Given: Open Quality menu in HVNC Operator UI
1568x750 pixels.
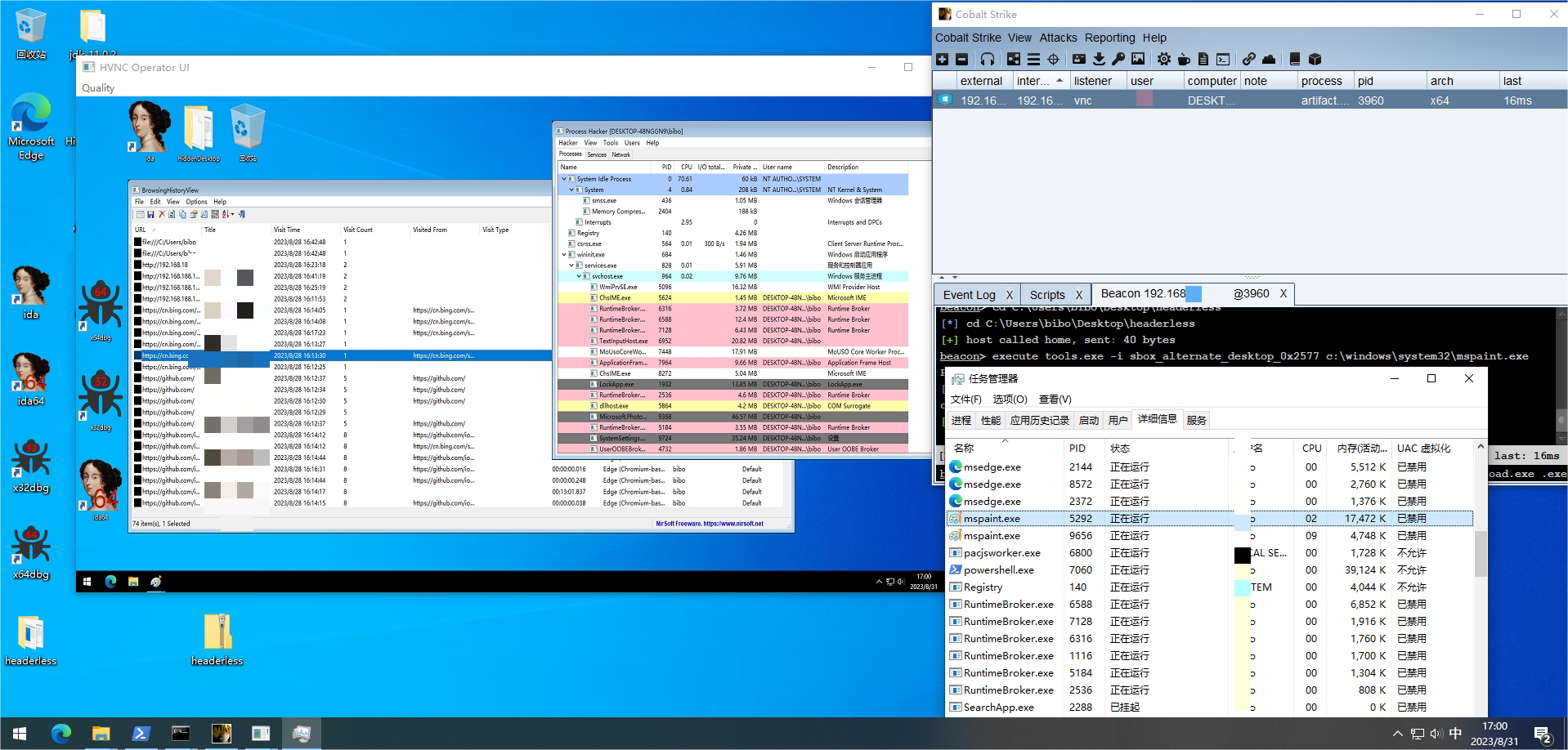Looking at the screenshot, I should tap(98, 88).
